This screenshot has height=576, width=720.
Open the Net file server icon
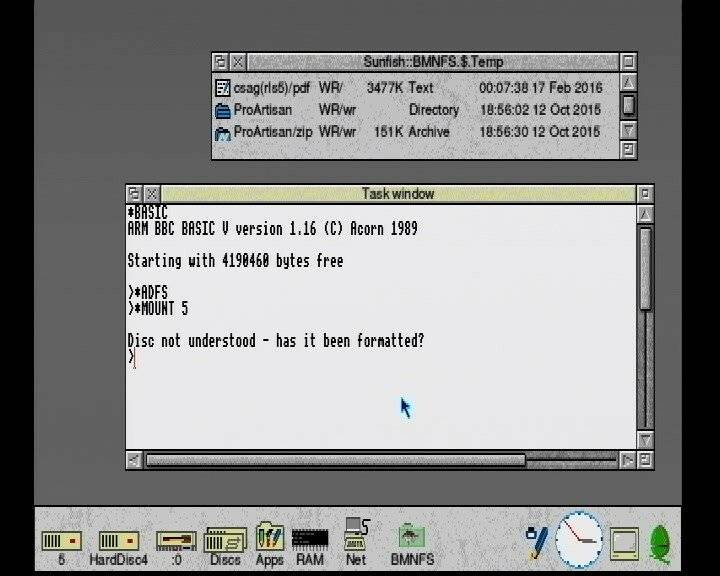[356, 535]
